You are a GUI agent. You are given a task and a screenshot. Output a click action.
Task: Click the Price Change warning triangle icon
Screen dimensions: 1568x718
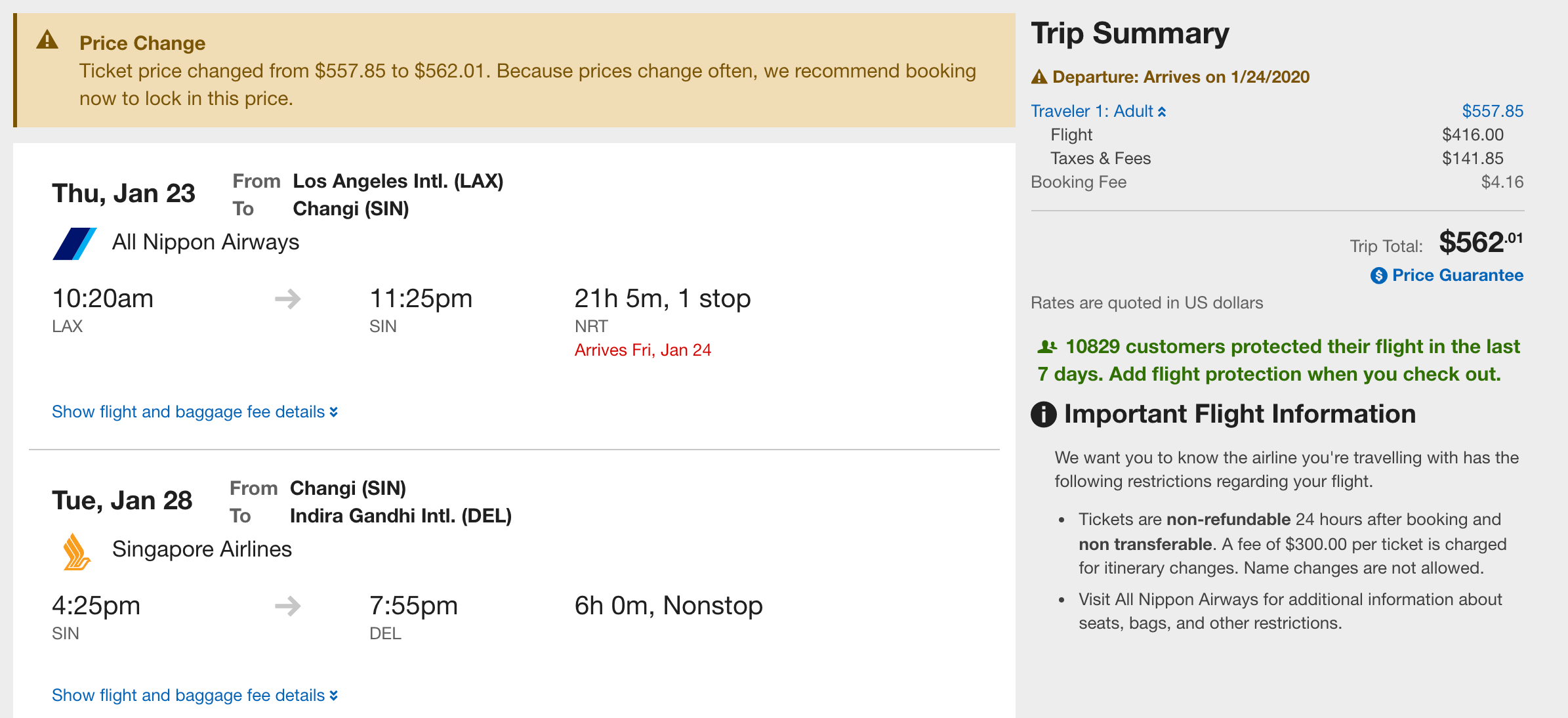(x=47, y=40)
